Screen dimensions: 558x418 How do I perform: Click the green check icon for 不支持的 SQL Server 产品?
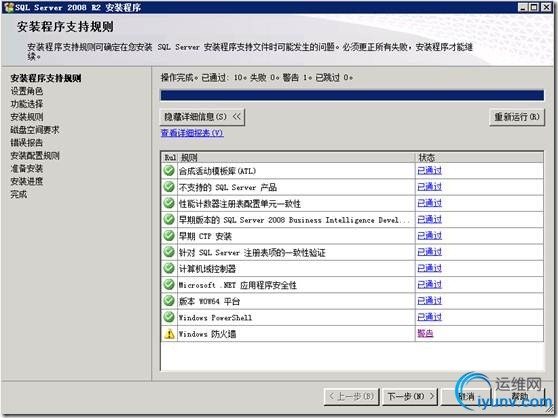(x=169, y=187)
